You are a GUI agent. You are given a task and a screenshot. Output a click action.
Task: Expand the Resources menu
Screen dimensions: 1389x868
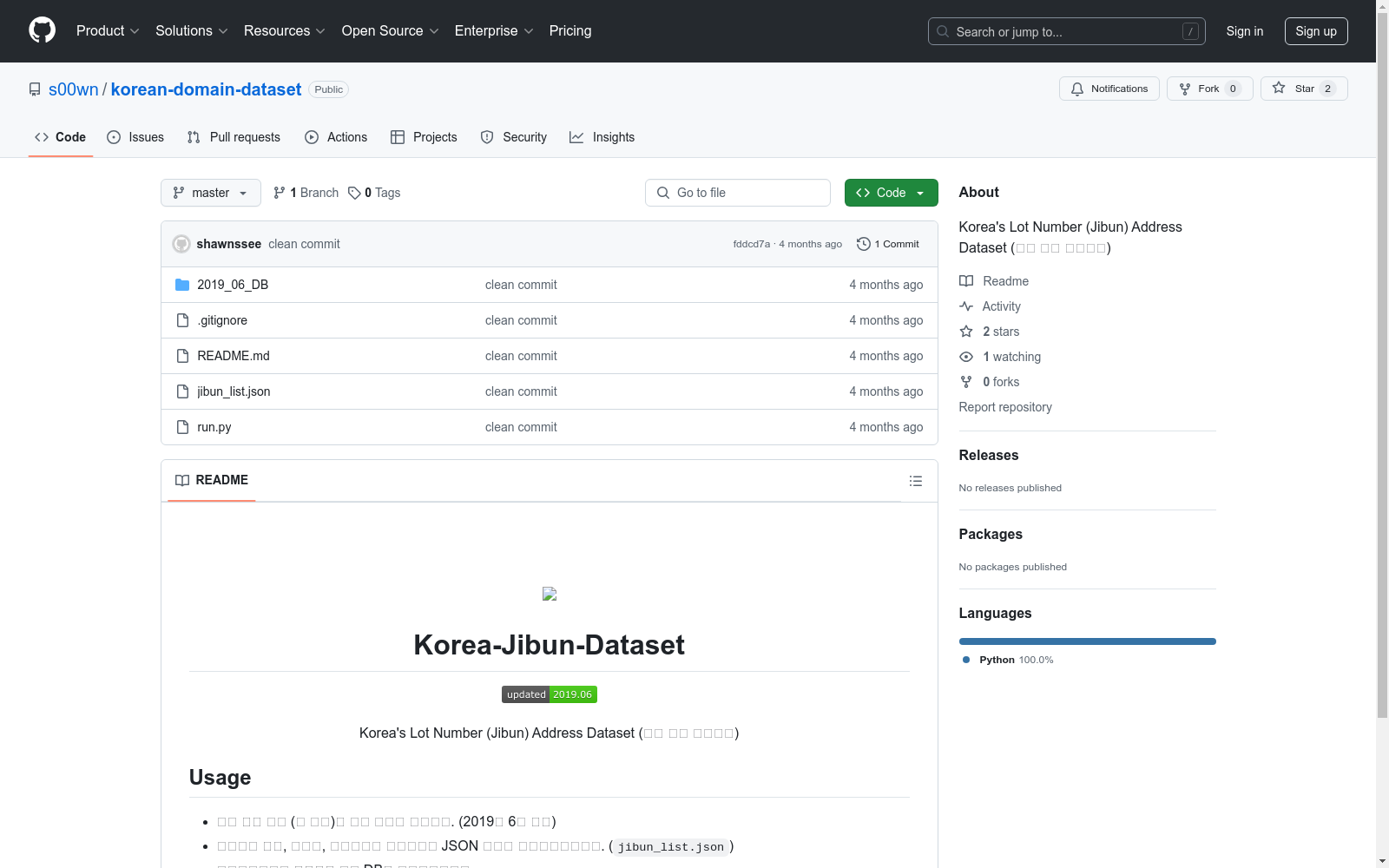tap(285, 31)
